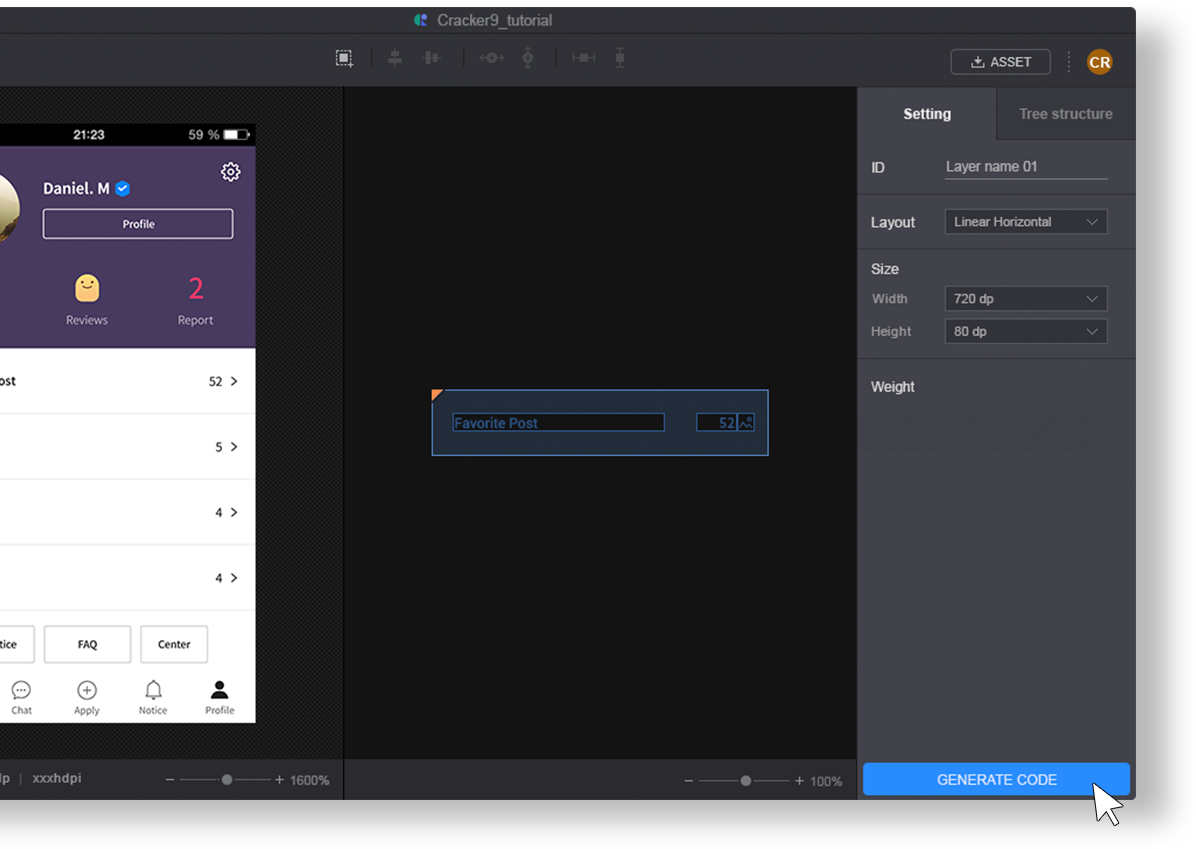Click the fixed width icon in toolbar
This screenshot has height=849, width=1196.
point(583,59)
